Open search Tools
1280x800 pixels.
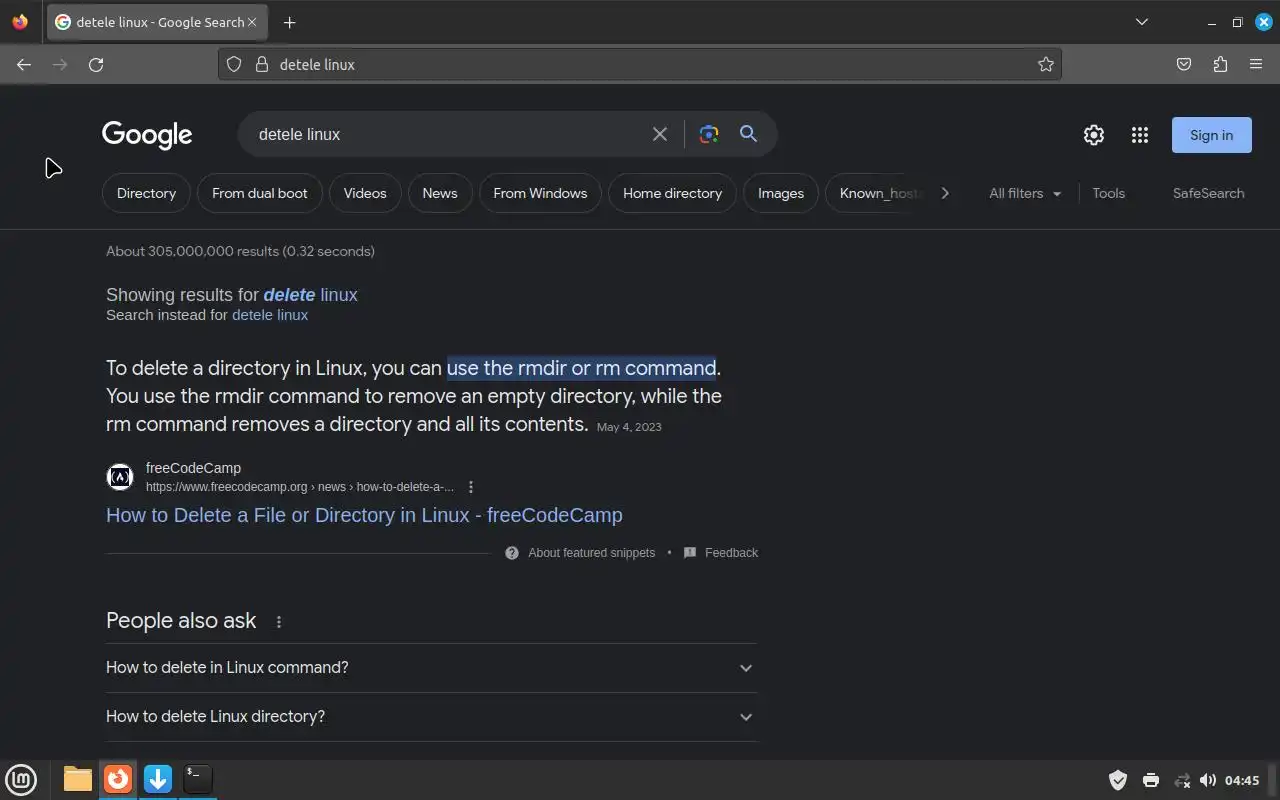[x=1108, y=193]
